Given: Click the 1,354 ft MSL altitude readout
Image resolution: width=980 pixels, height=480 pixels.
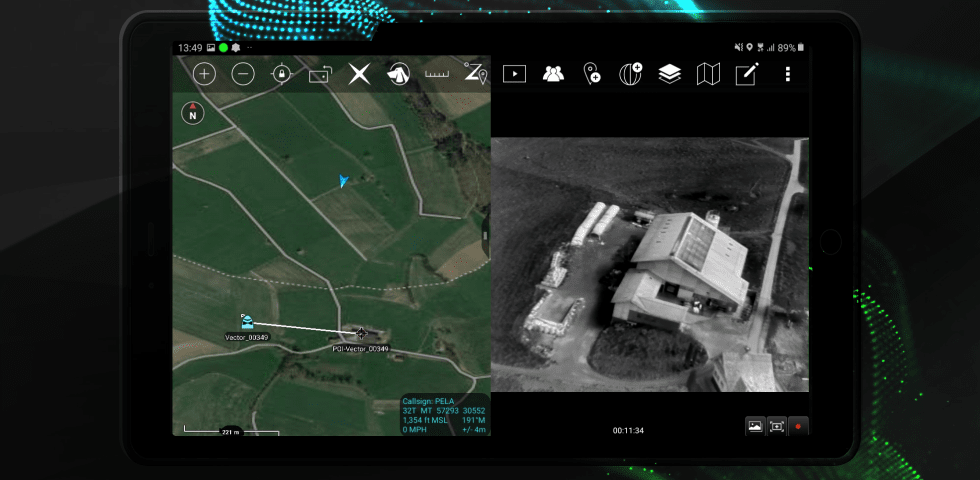Looking at the screenshot, I should coord(426,420).
